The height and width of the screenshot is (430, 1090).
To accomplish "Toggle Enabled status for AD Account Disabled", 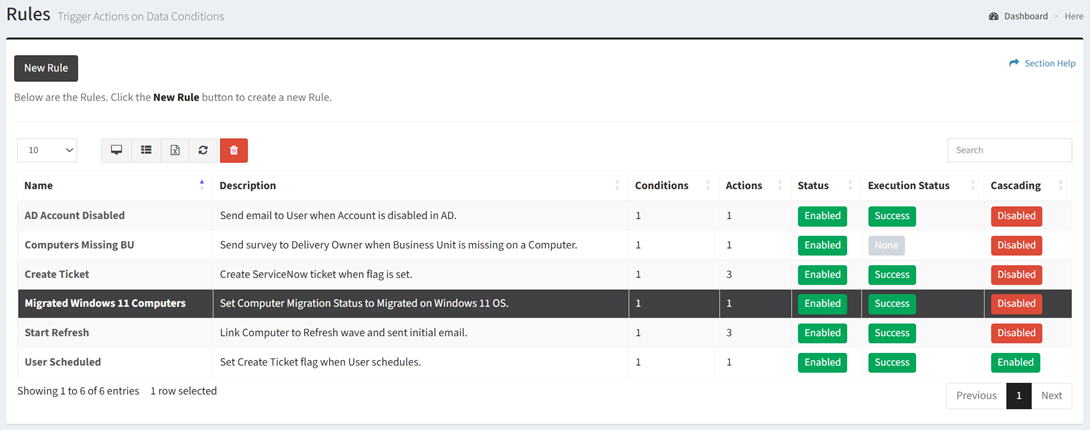I will pos(822,216).
